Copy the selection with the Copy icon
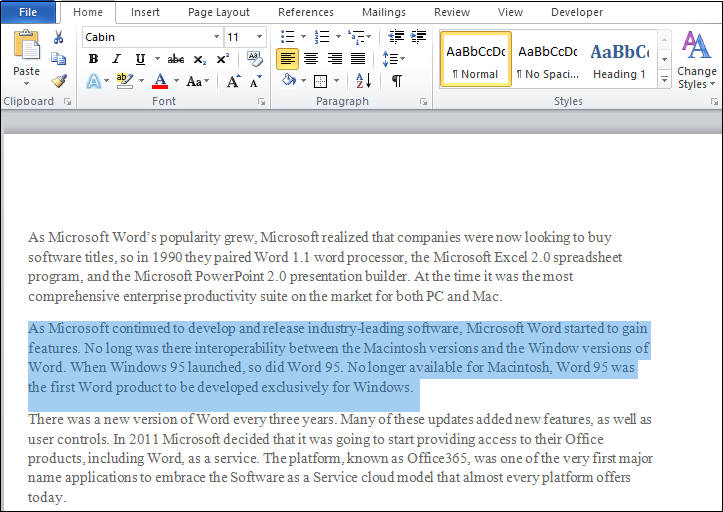This screenshot has width=723, height=512. click(59, 59)
